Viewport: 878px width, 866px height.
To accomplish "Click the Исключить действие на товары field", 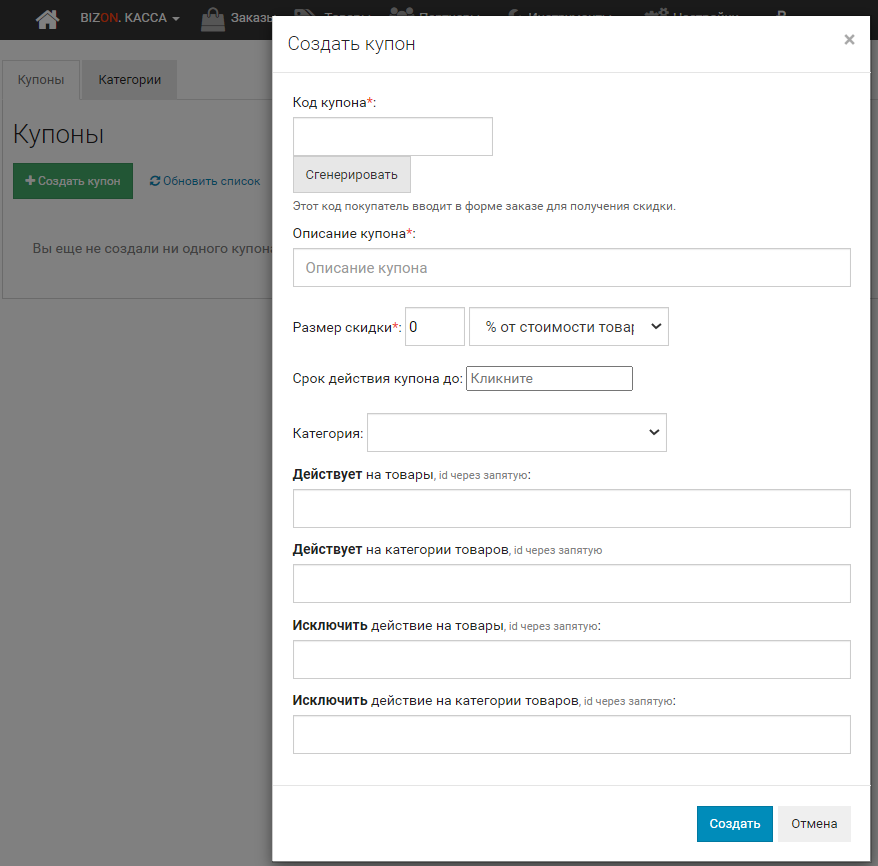I will pyautogui.click(x=571, y=660).
